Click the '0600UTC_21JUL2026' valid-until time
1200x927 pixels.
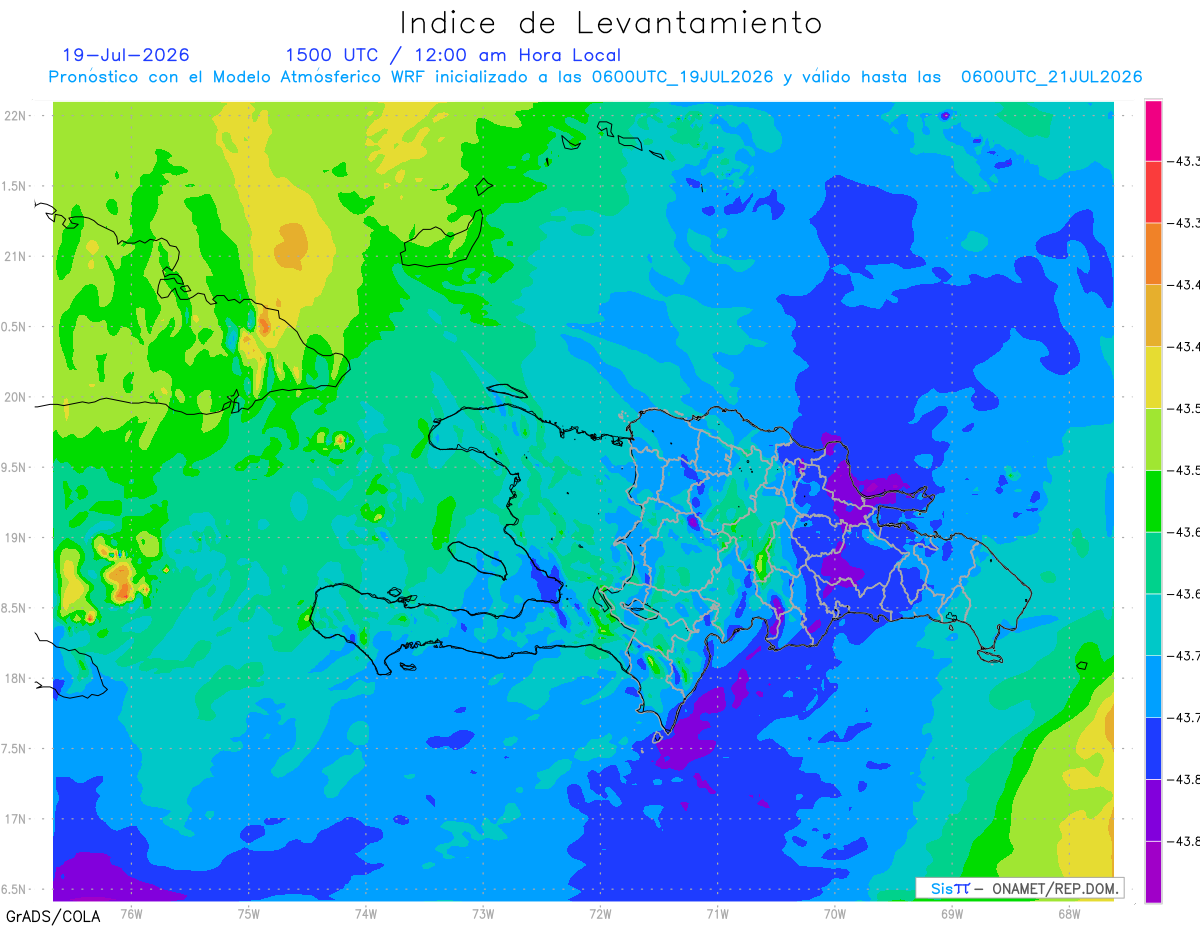[1051, 77]
